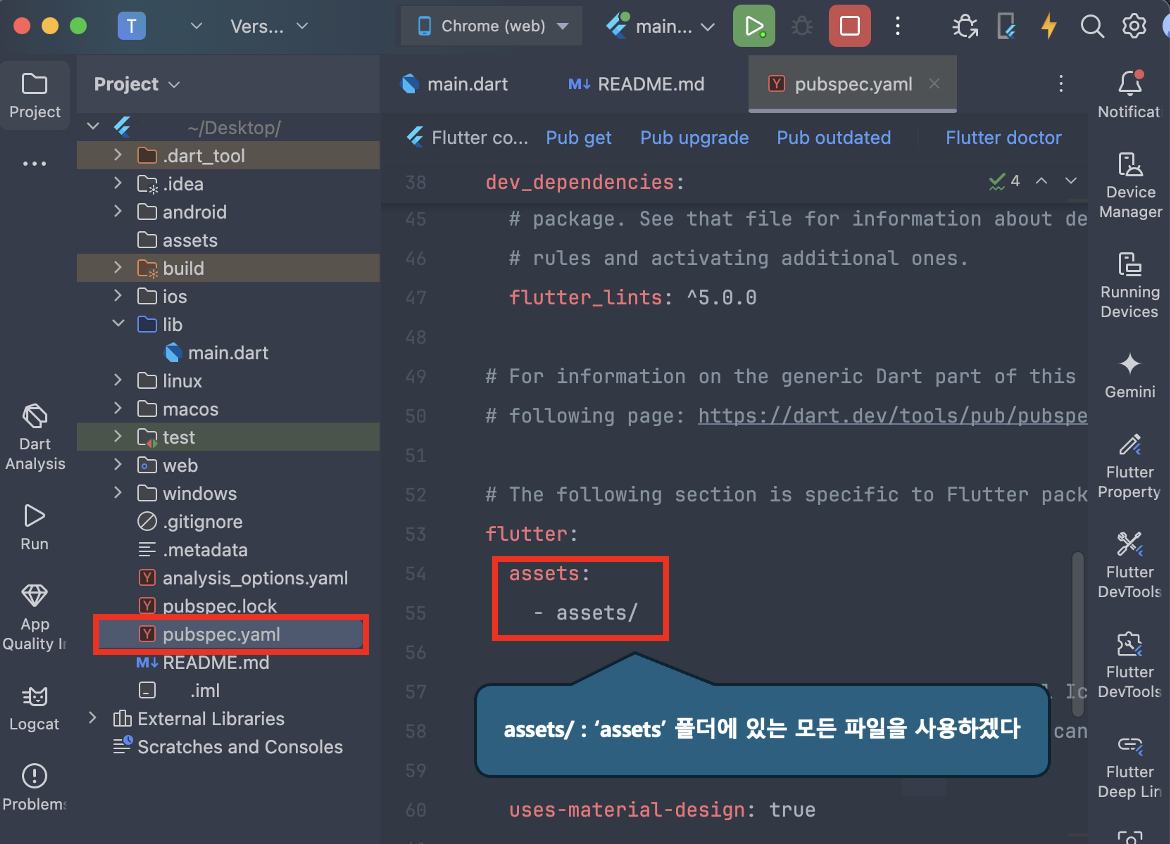Viewport: 1170px width, 844px height.
Task: Open Dart Analysis tool window
Action: [34, 437]
